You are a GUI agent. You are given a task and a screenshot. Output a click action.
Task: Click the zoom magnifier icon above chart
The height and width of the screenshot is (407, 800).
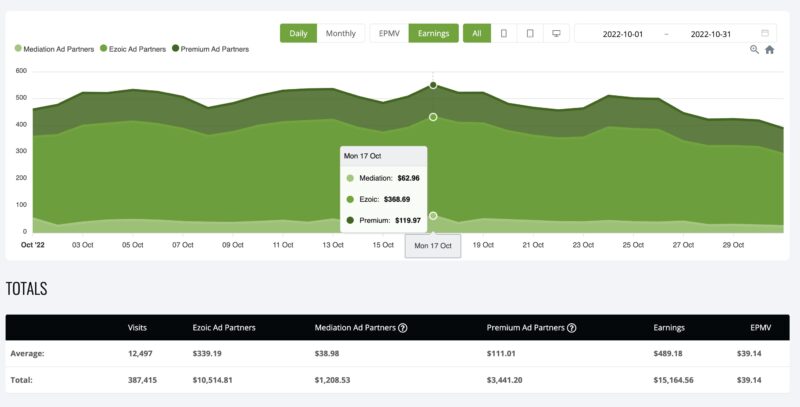point(754,49)
